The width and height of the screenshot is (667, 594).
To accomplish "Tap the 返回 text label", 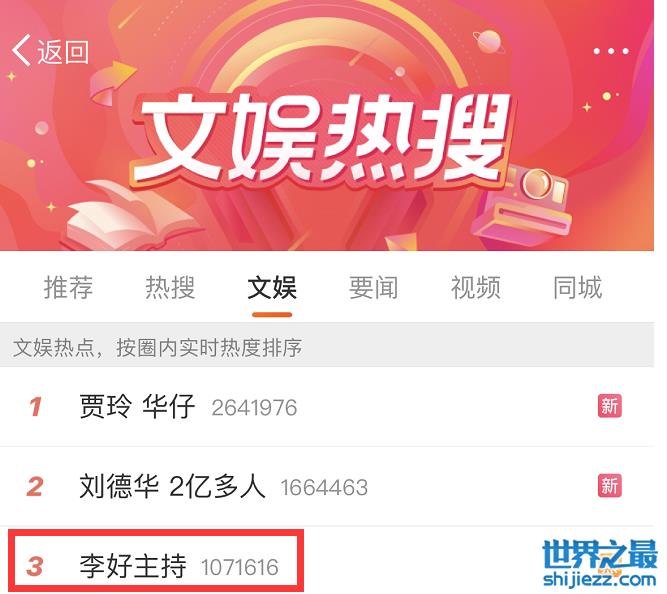I will tap(63, 52).
